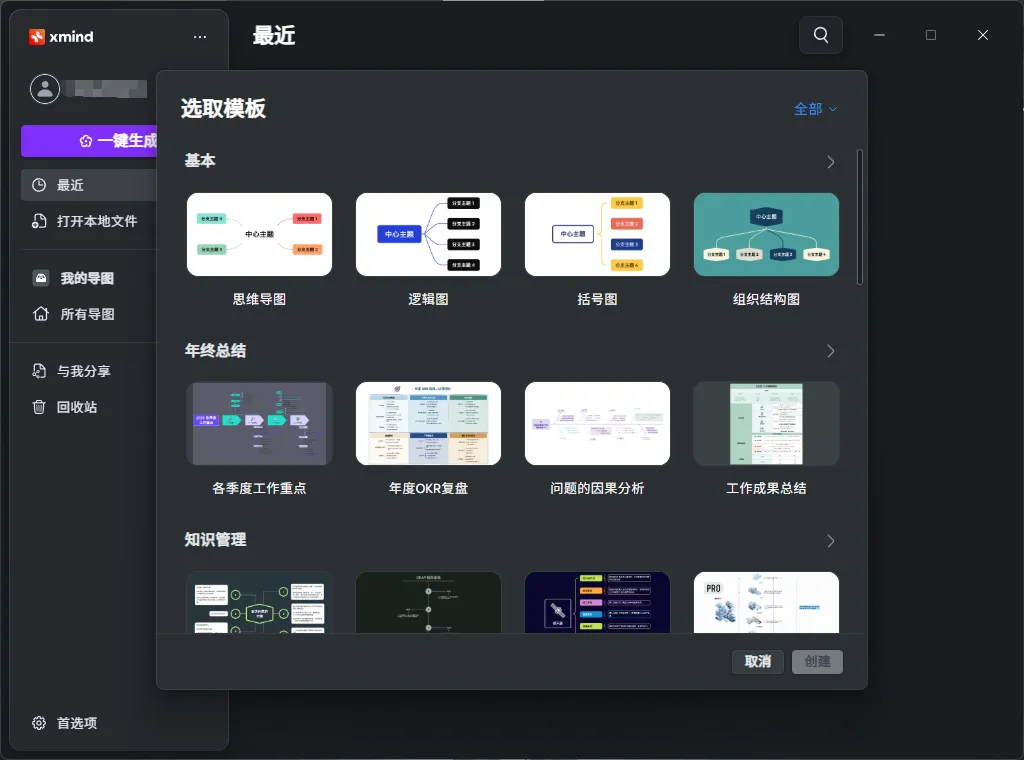The image size is (1024, 760).
Task: Select the 年度OKR复盘 template thumbnail
Action: click(x=428, y=424)
